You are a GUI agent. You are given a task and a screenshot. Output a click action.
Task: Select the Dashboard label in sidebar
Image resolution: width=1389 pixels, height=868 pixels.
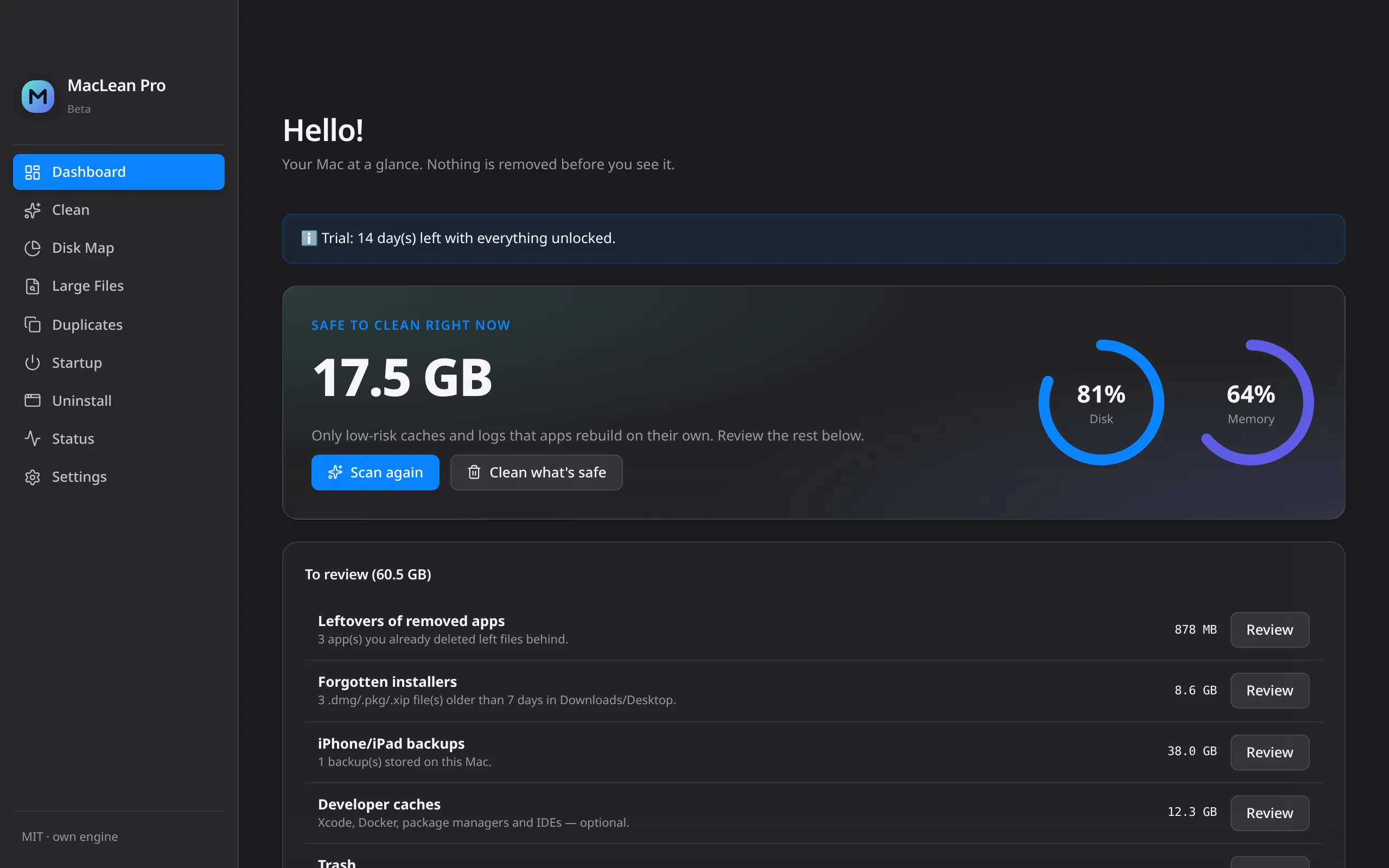click(x=89, y=172)
